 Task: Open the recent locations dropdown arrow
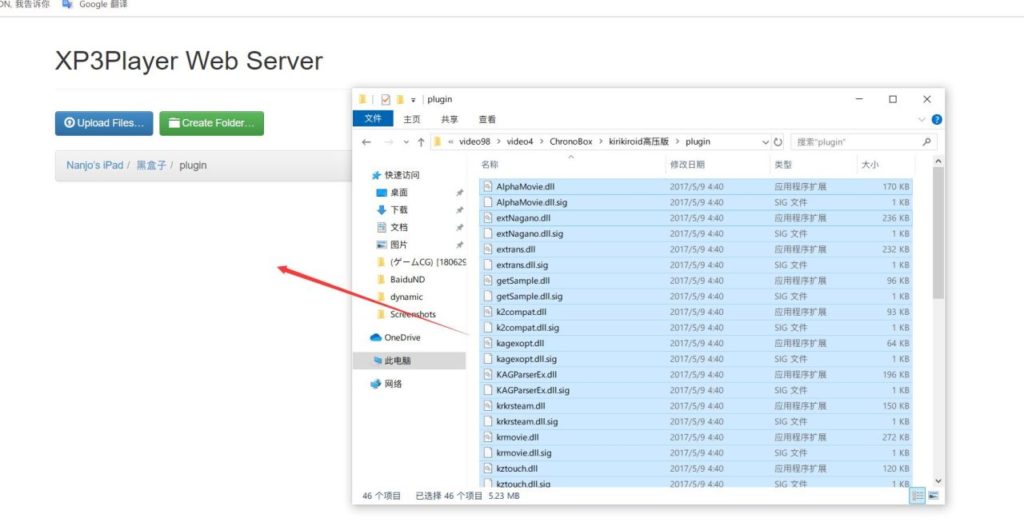click(405, 142)
